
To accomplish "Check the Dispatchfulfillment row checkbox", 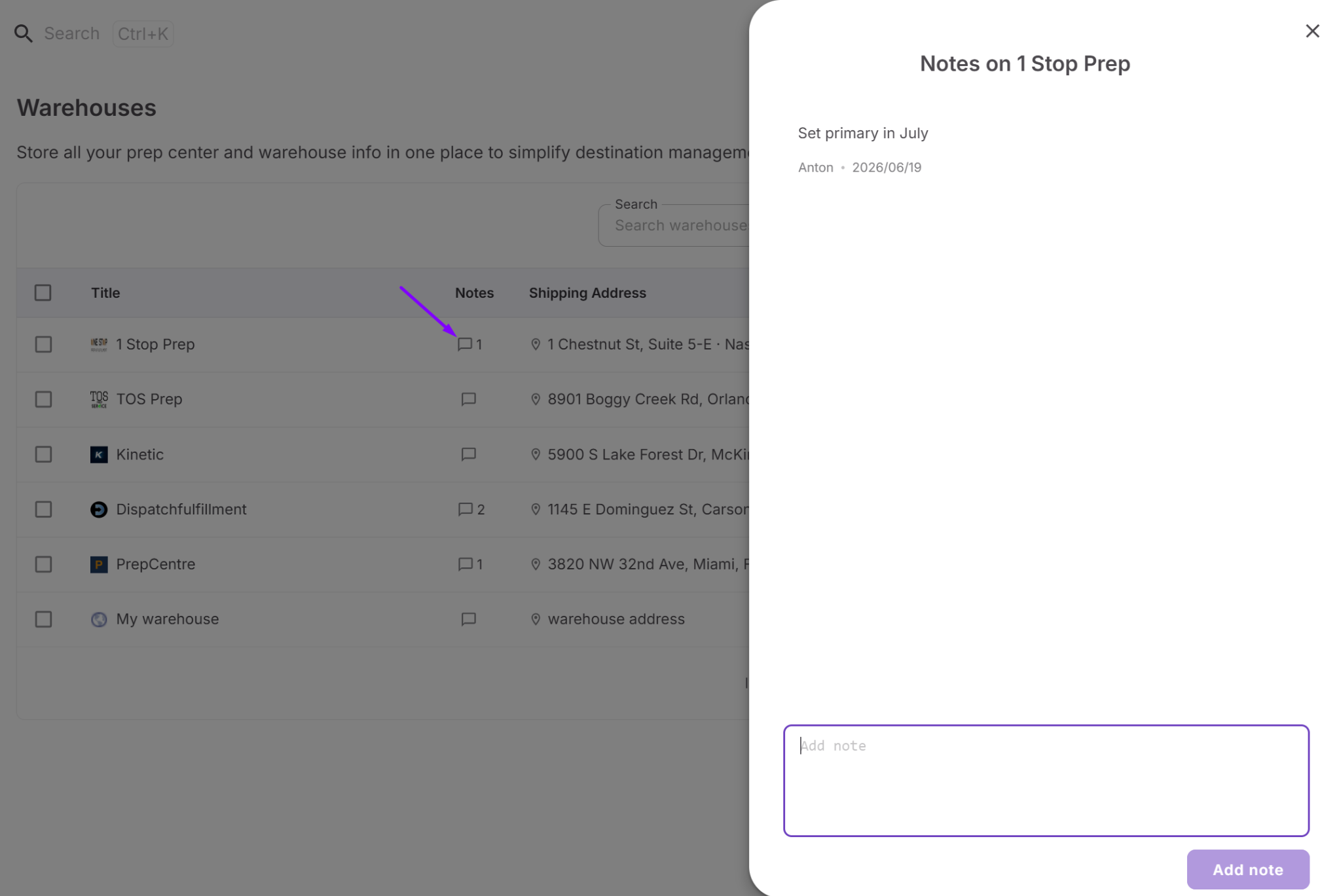I will tap(43, 509).
